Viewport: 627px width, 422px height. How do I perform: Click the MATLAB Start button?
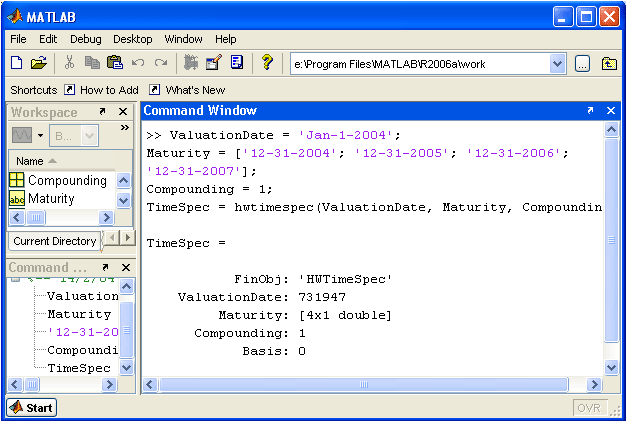coord(32,408)
